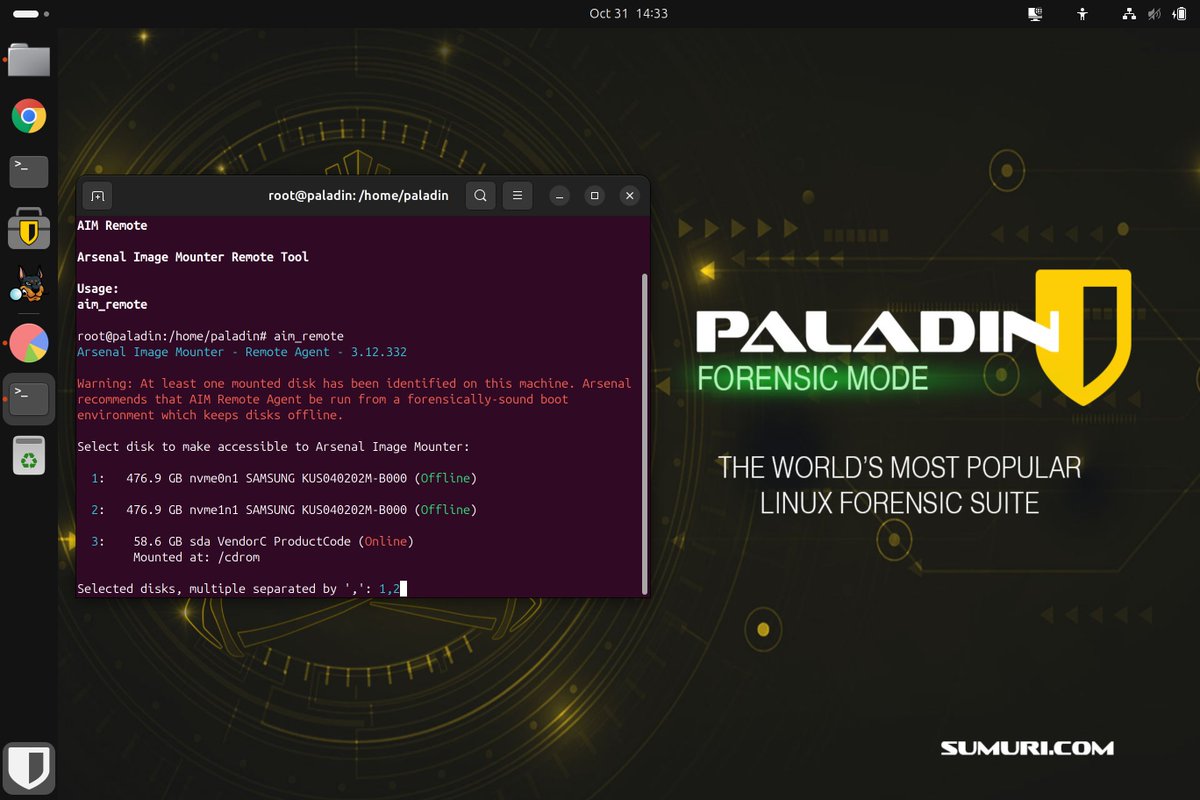Viewport: 1200px width, 800px height.
Task: Open the Trash icon in the dock
Action: 30,456
